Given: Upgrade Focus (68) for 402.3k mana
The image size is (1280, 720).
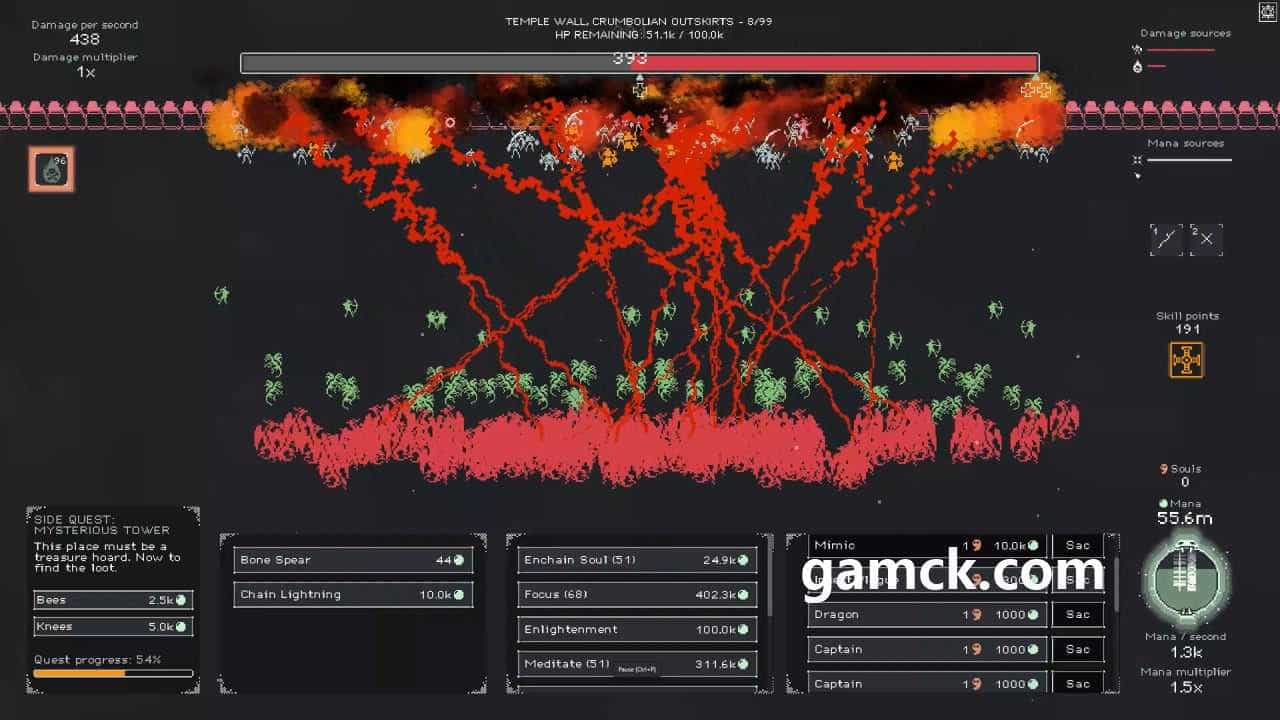Looking at the screenshot, I should 636,595.
